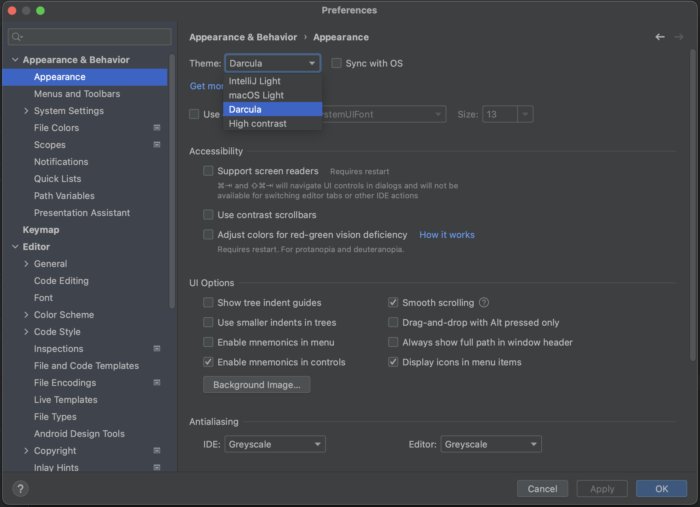Choose Darcula in the theme list
Image resolution: width=700 pixels, height=507 pixels.
point(272,109)
